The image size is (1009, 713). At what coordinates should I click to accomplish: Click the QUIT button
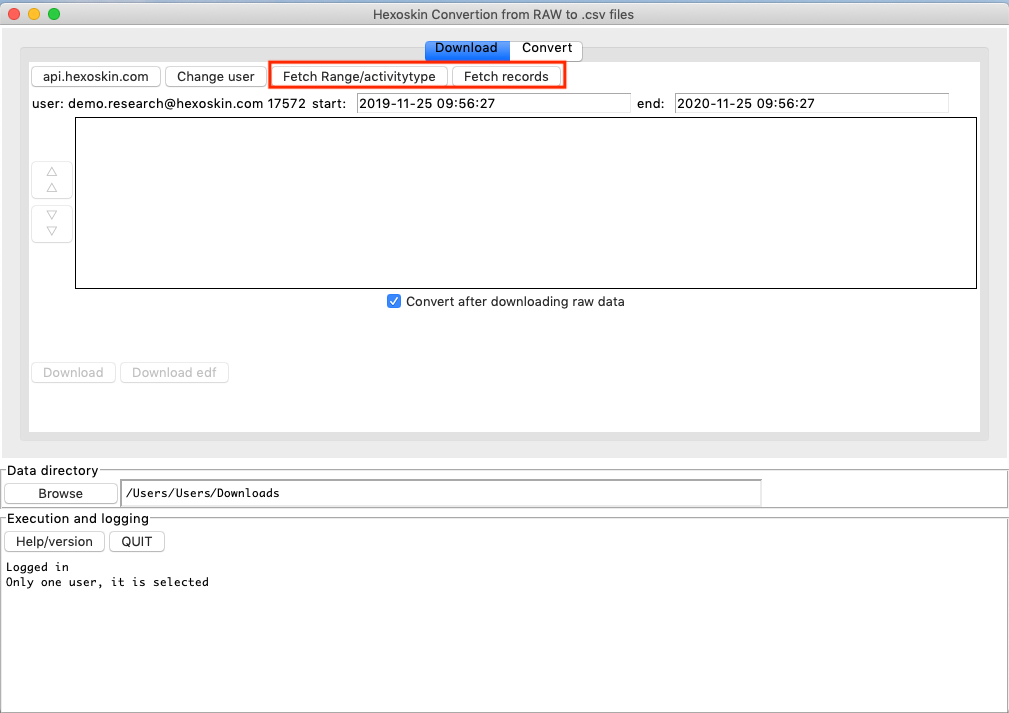[x=137, y=542]
